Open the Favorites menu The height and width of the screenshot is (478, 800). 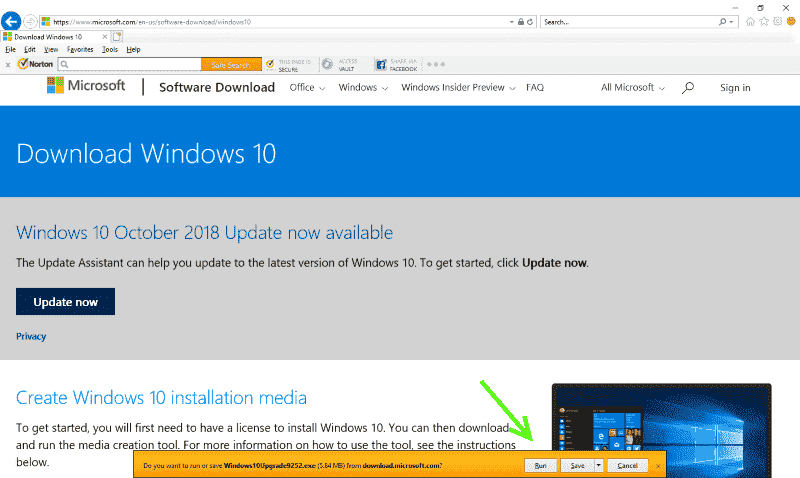[80, 49]
